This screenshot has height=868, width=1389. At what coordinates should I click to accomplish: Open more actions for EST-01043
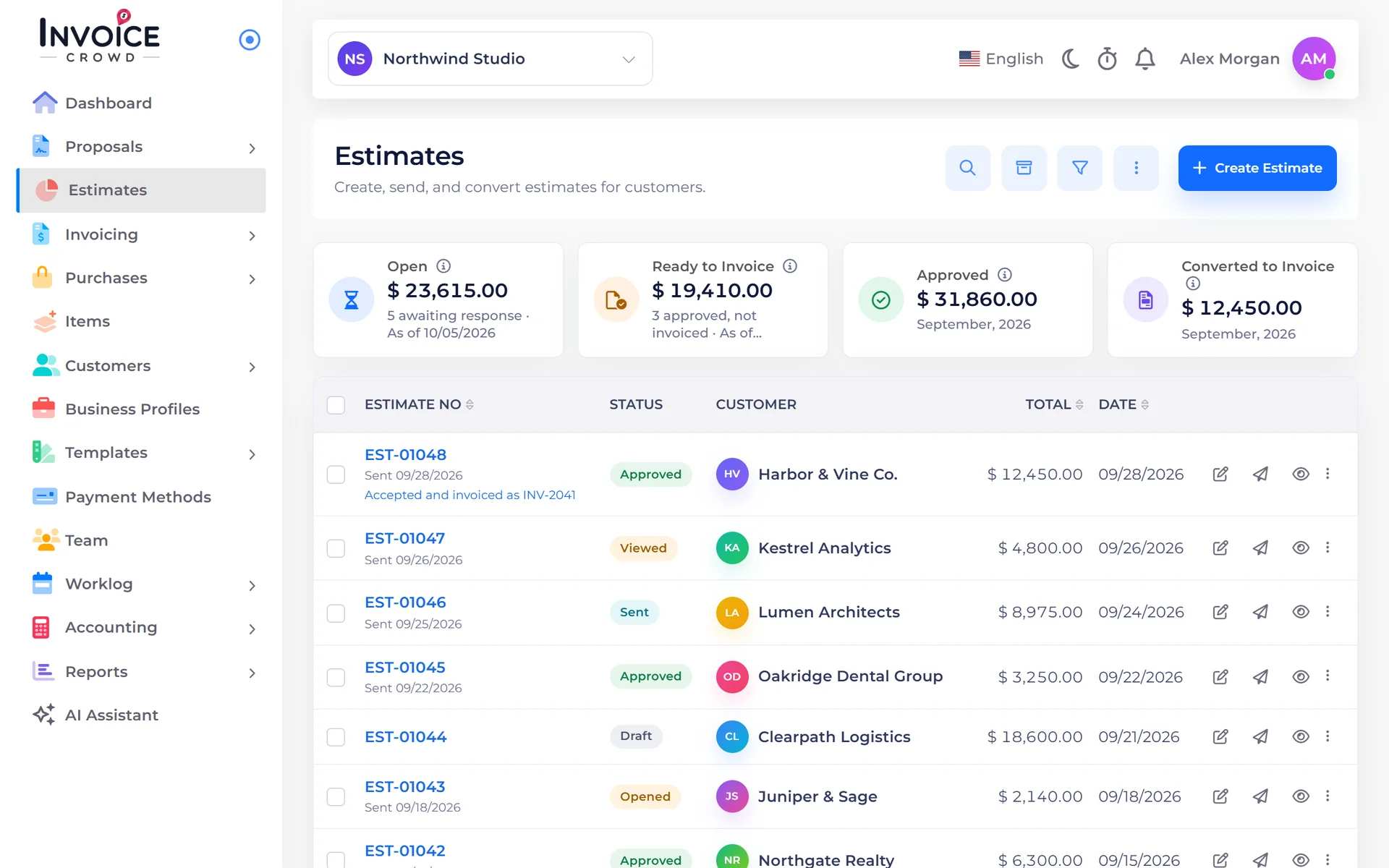1328,796
